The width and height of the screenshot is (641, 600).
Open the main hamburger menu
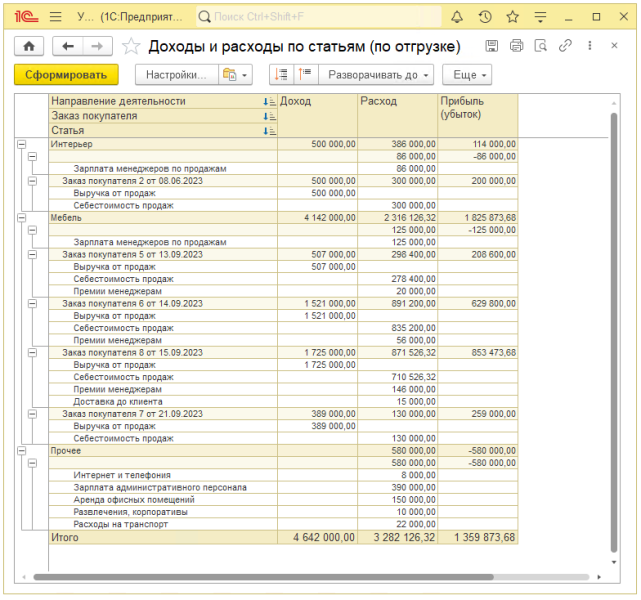[55, 17]
